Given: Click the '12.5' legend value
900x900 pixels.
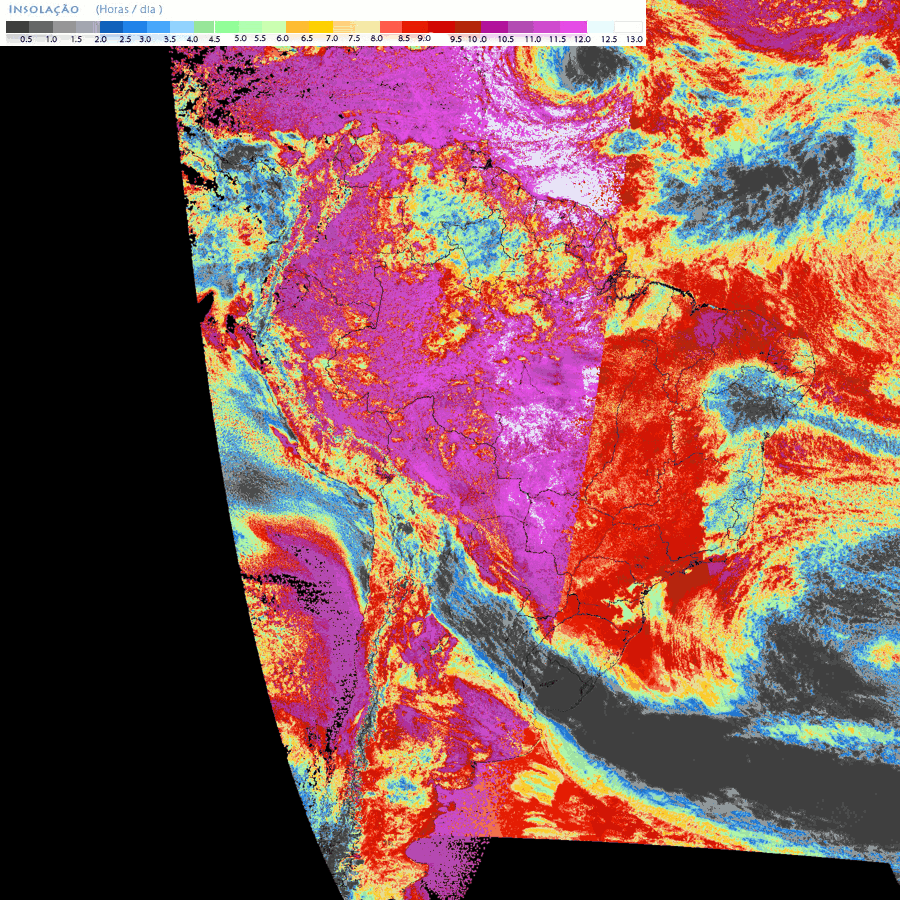Looking at the screenshot, I should [609, 39].
